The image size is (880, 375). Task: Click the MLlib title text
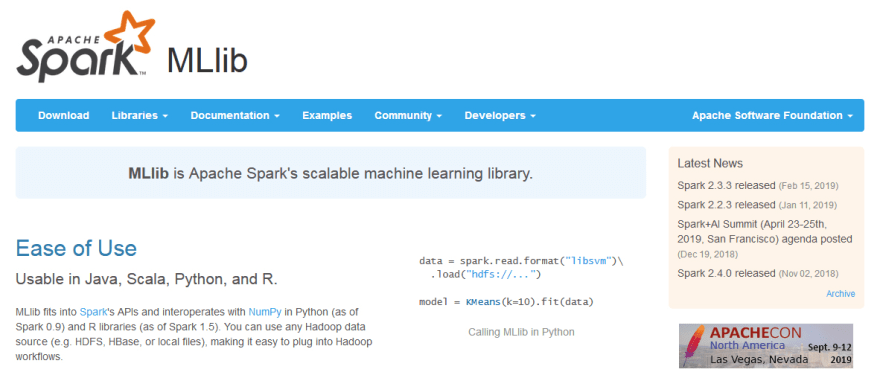207,61
